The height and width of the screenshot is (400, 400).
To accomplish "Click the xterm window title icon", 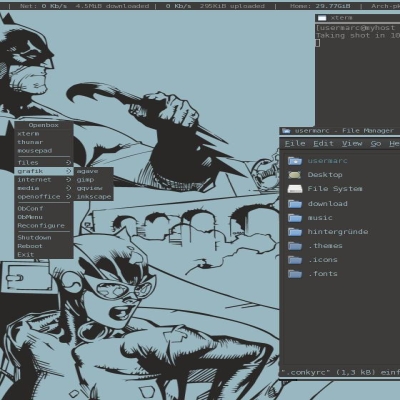I will point(322,18).
